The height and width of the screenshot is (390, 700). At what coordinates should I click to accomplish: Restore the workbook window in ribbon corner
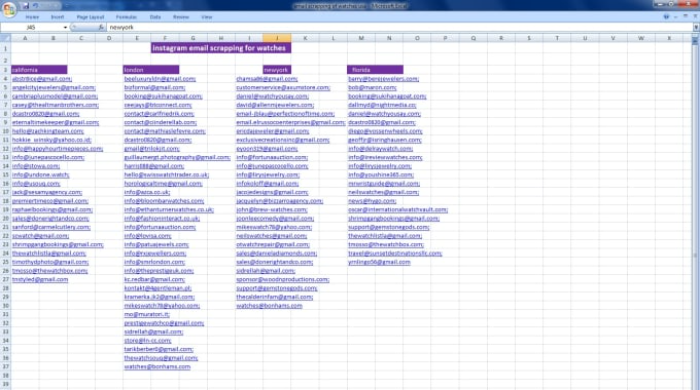(x=685, y=17)
